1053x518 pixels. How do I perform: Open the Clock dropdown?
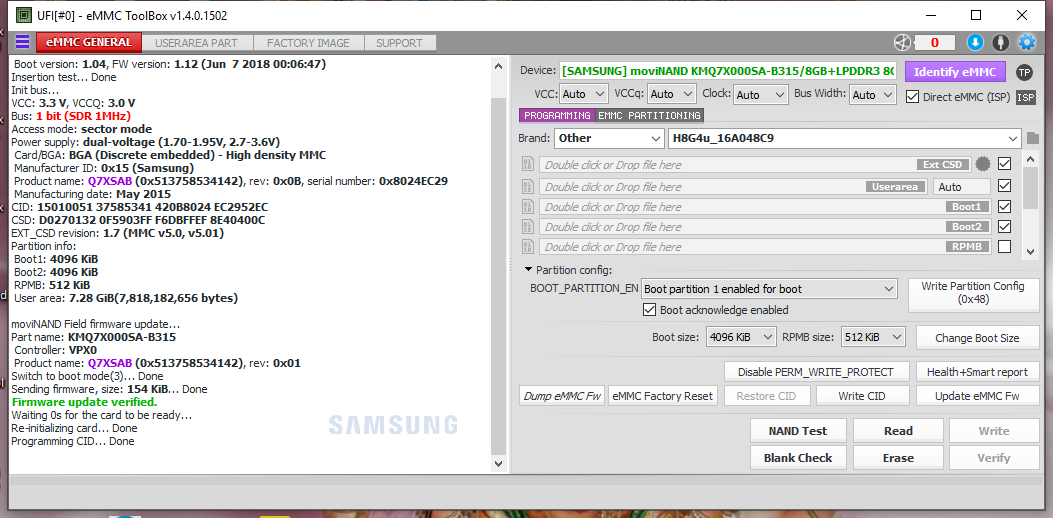tap(760, 95)
